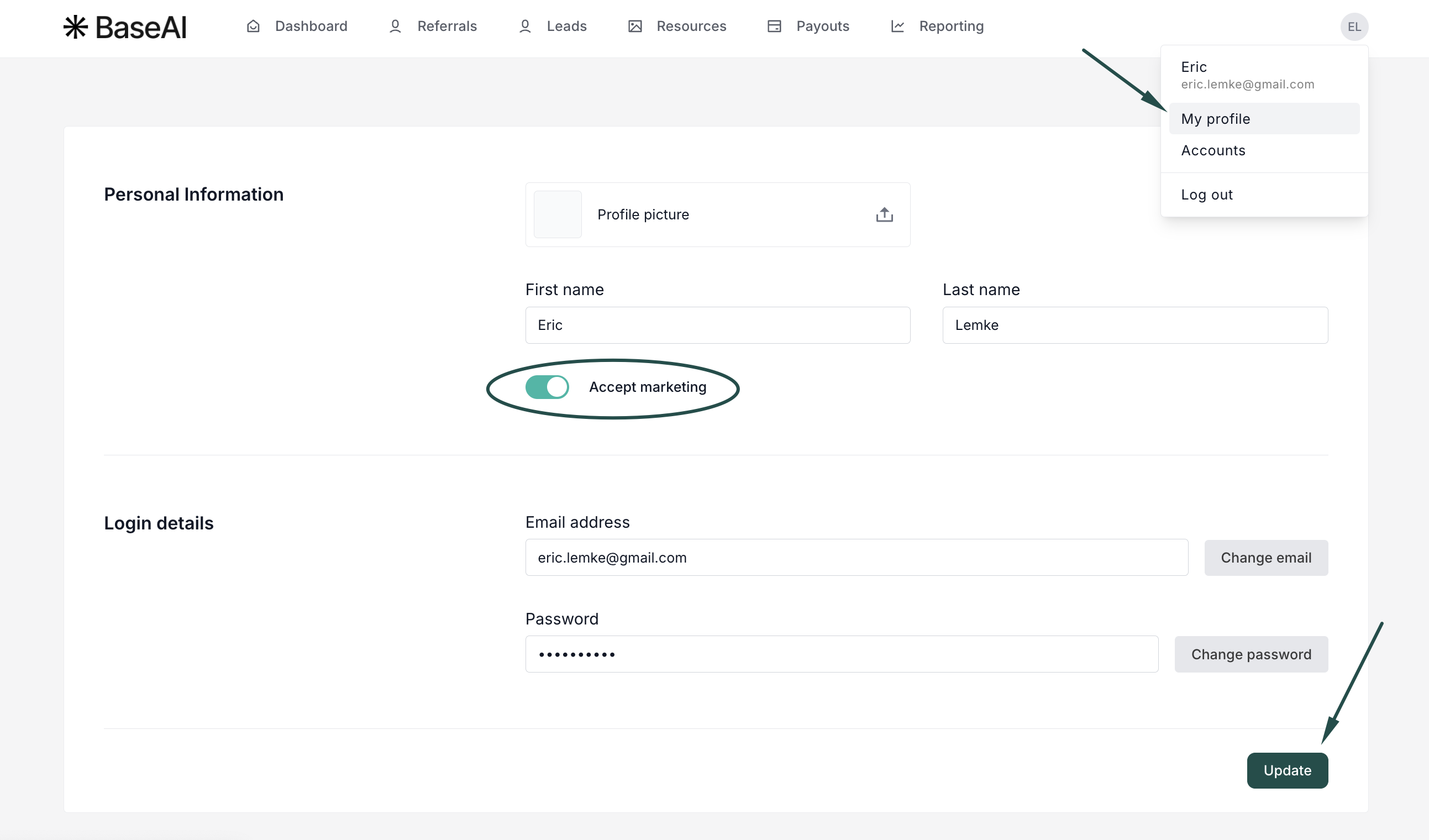Screen dimensions: 1429x840
Task: Click the empty profile picture thumbnail
Action: (x=558, y=215)
